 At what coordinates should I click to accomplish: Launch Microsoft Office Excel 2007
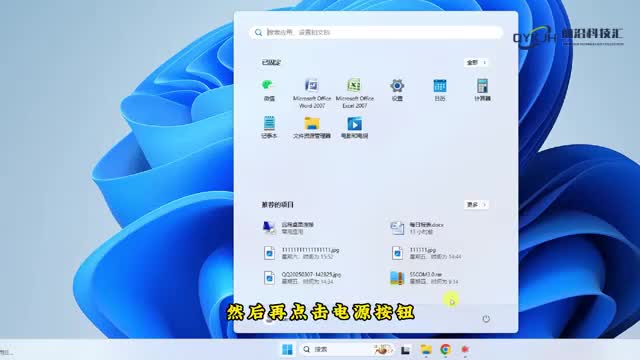pos(354,93)
